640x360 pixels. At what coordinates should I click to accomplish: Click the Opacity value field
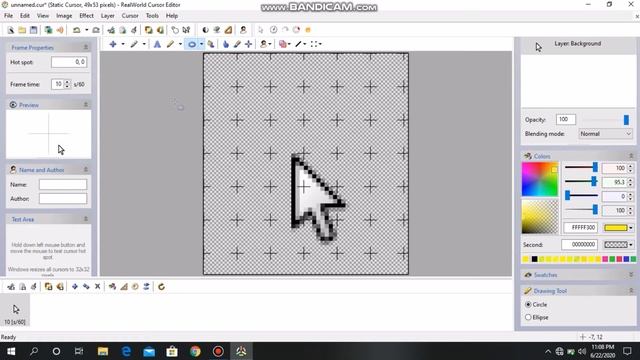point(566,119)
